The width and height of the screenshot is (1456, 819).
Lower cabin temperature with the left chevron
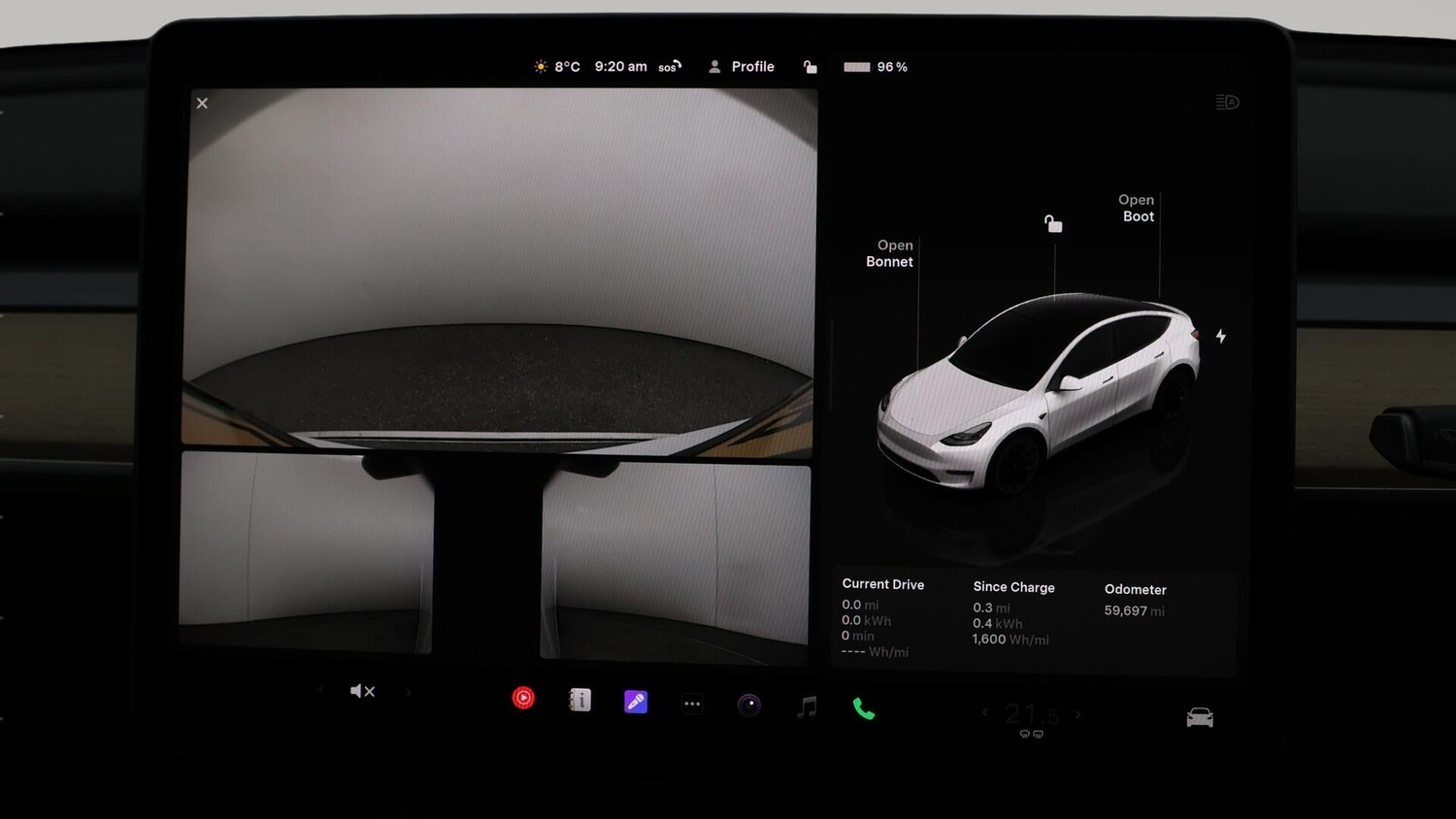tap(984, 713)
